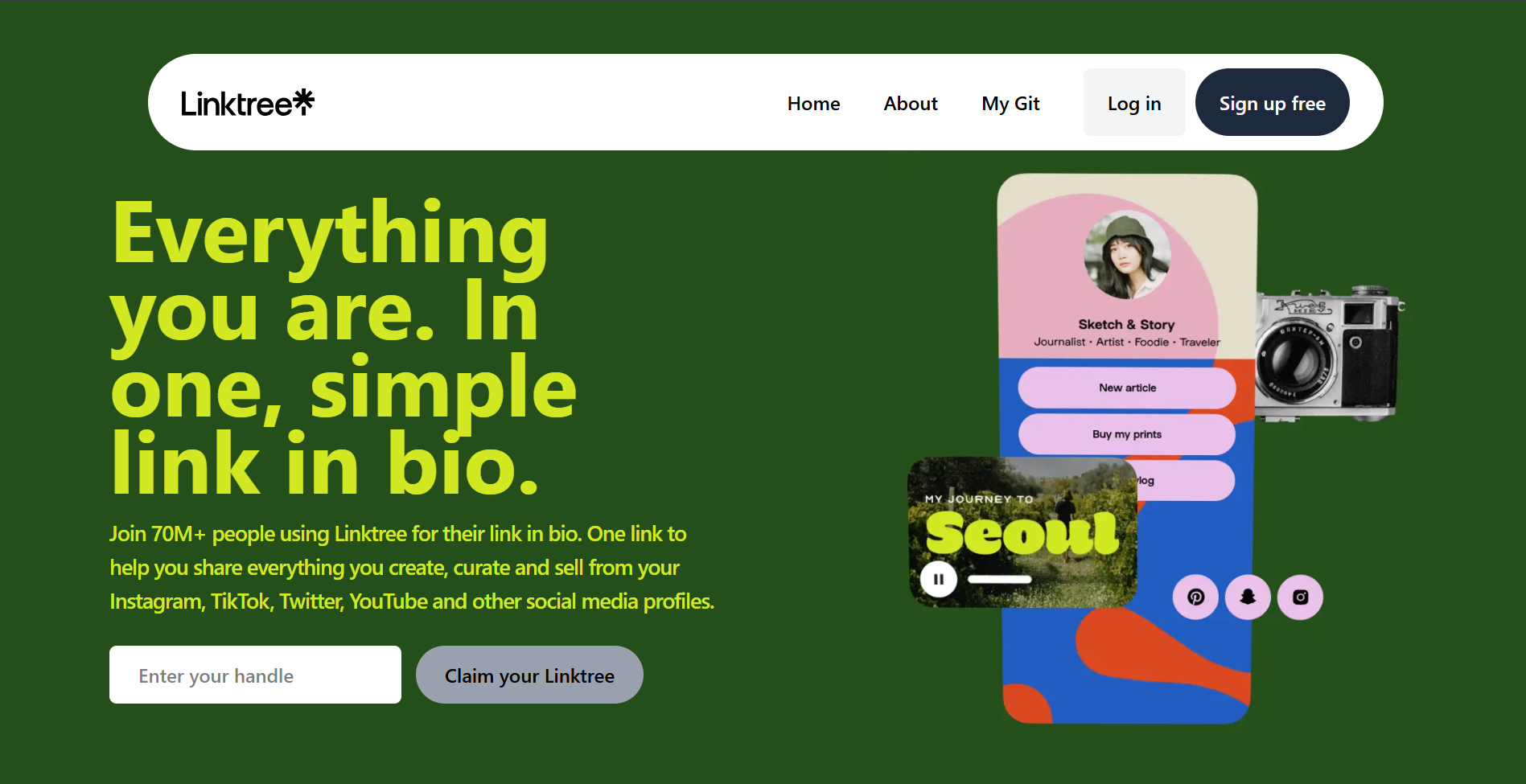Focus the Enter your handle field
Image resolution: width=1526 pixels, height=784 pixels.
255,675
